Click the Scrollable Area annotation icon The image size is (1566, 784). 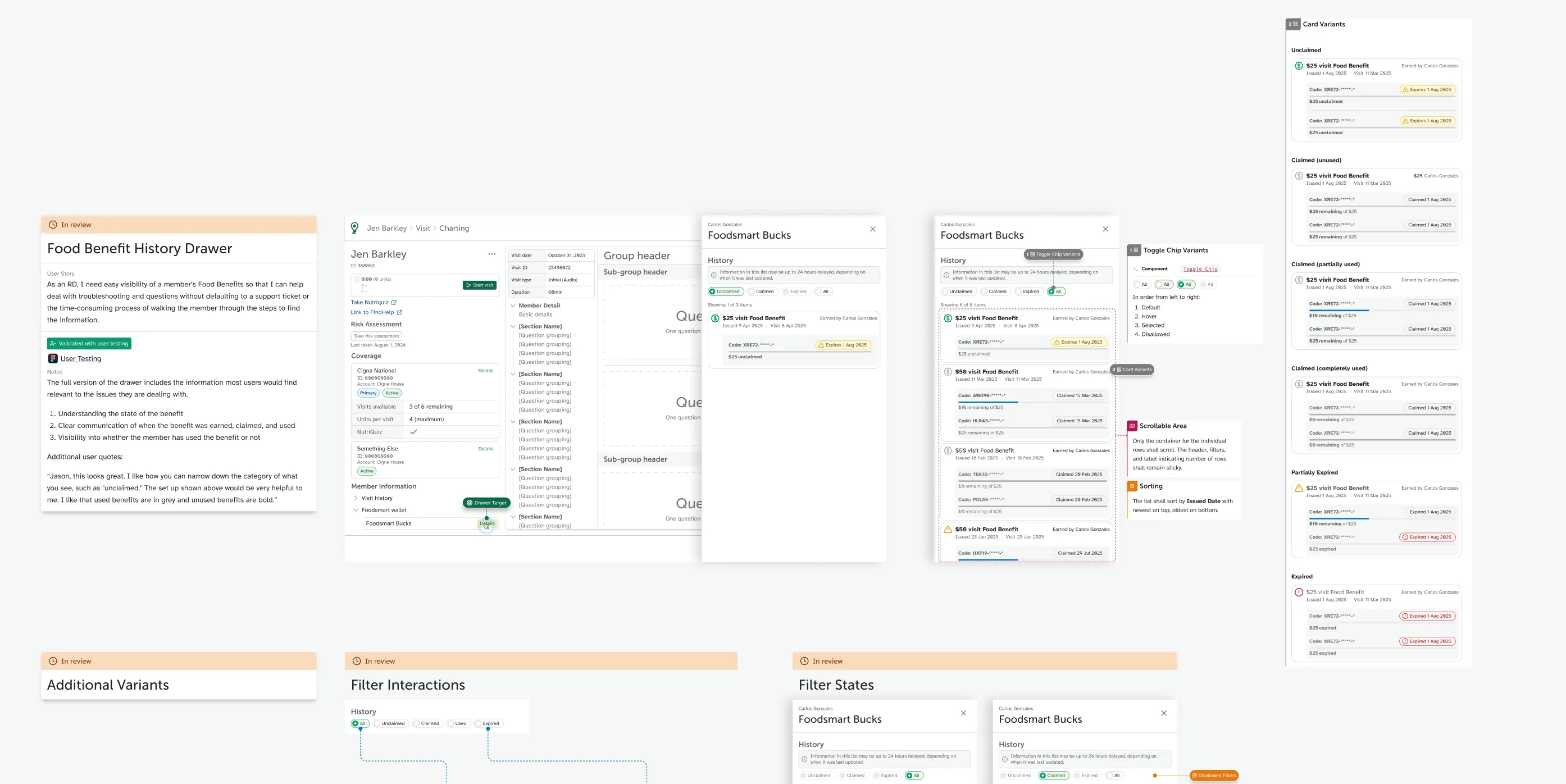[1132, 426]
